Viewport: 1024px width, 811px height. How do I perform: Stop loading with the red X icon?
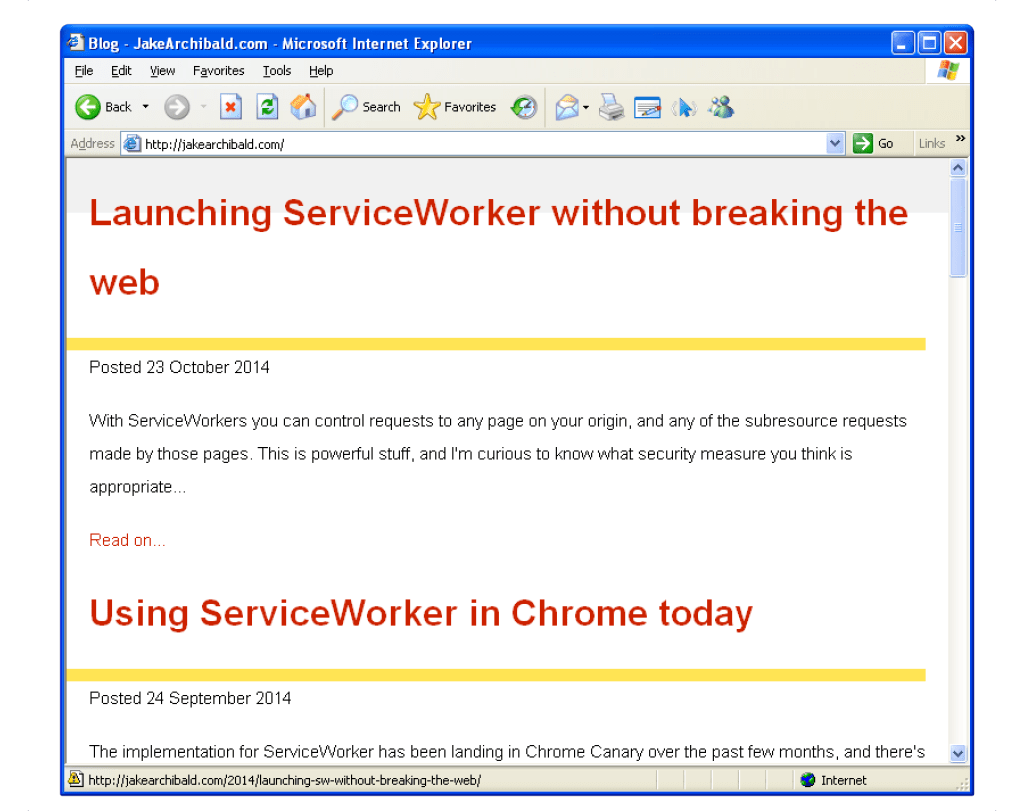231,107
